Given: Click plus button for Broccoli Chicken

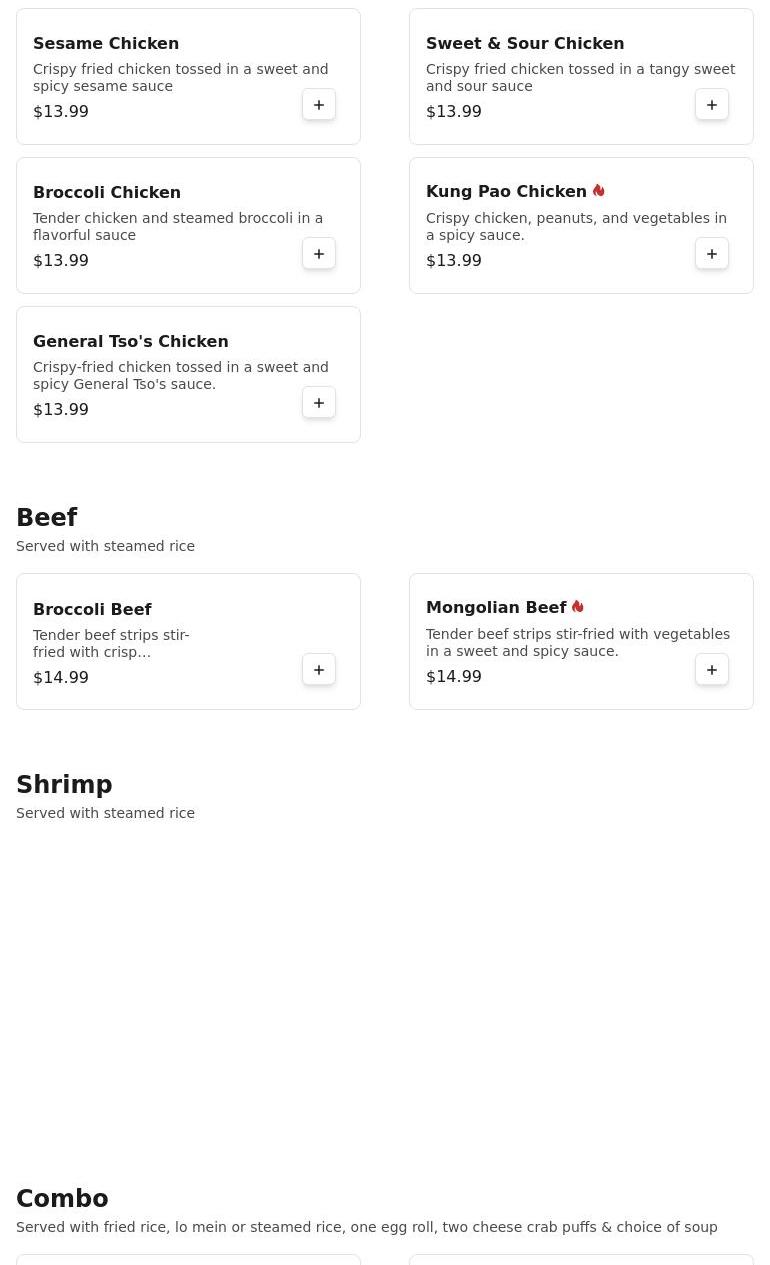Looking at the screenshot, I should [319, 254].
